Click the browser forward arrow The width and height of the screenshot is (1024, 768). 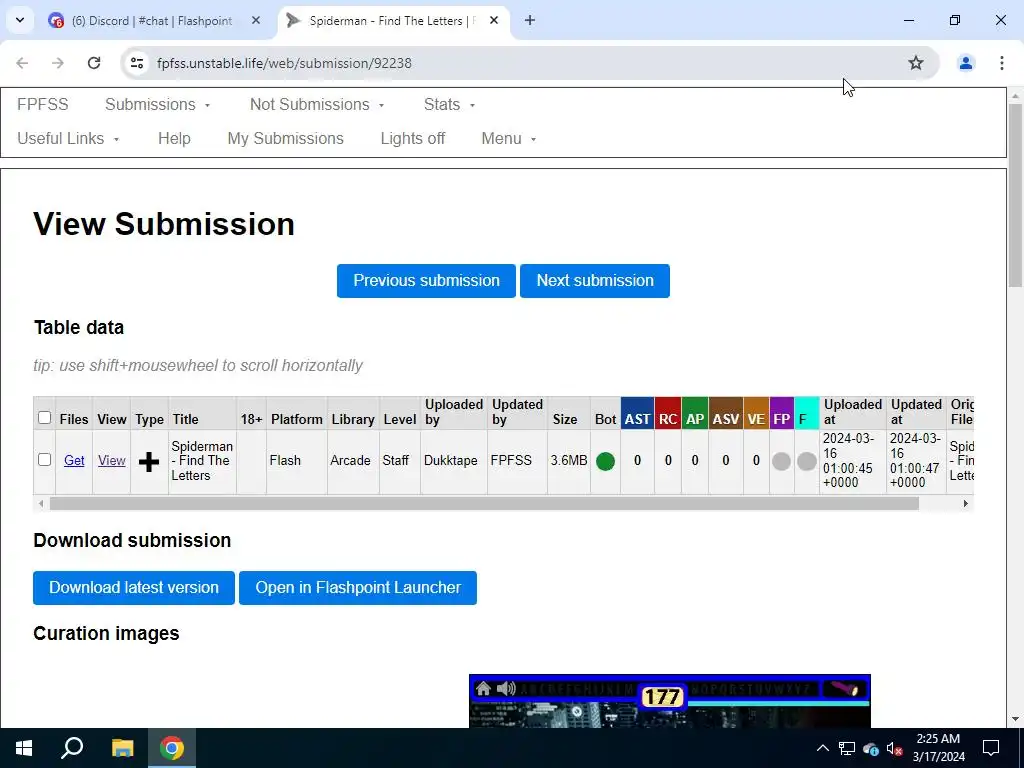click(57, 63)
